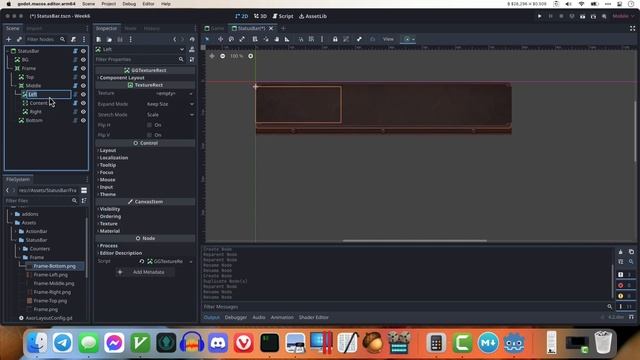Click the 100 % zoom reset button
This screenshot has width=640, height=360.
pos(236,56)
